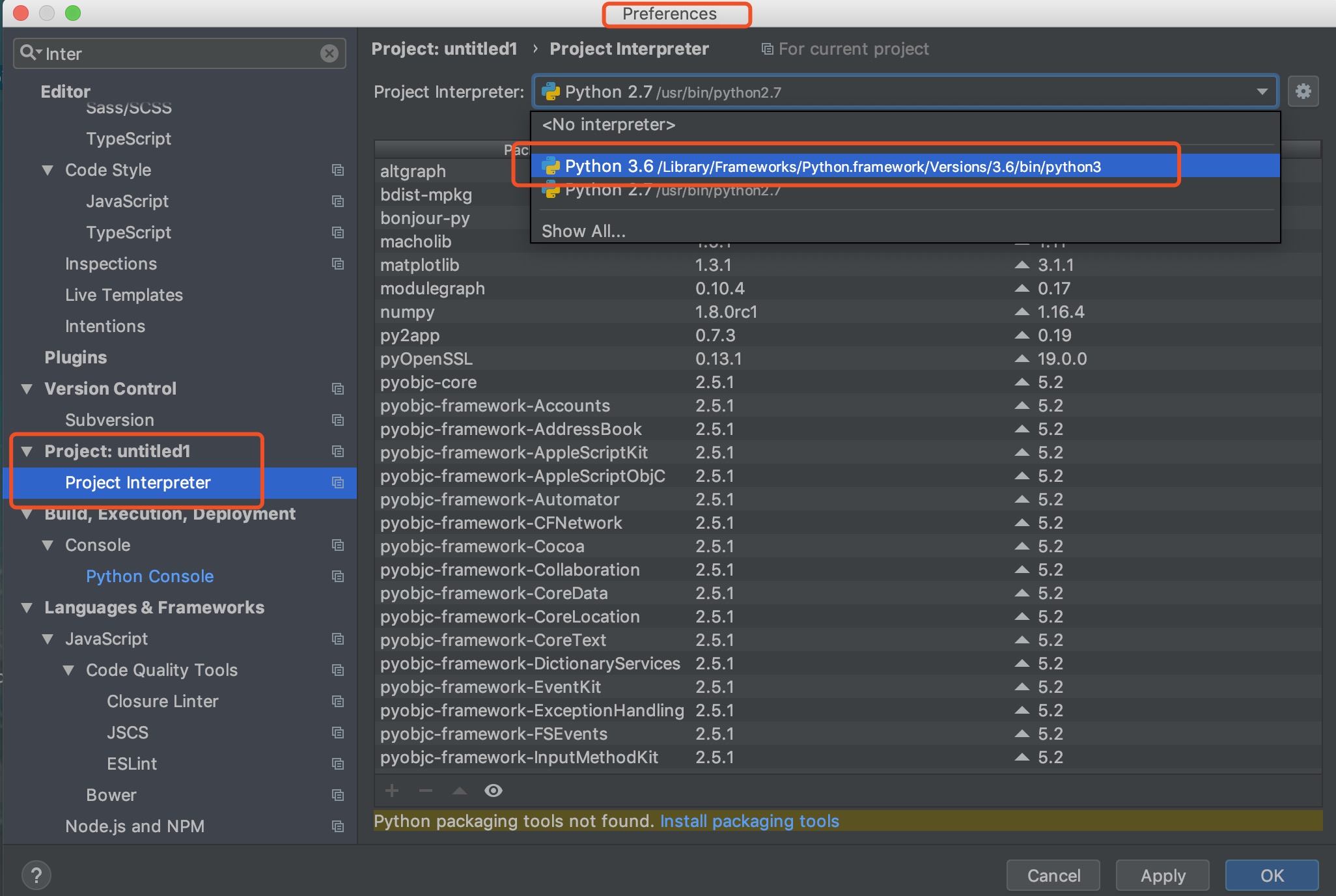Click the remove package minus icon

click(426, 791)
